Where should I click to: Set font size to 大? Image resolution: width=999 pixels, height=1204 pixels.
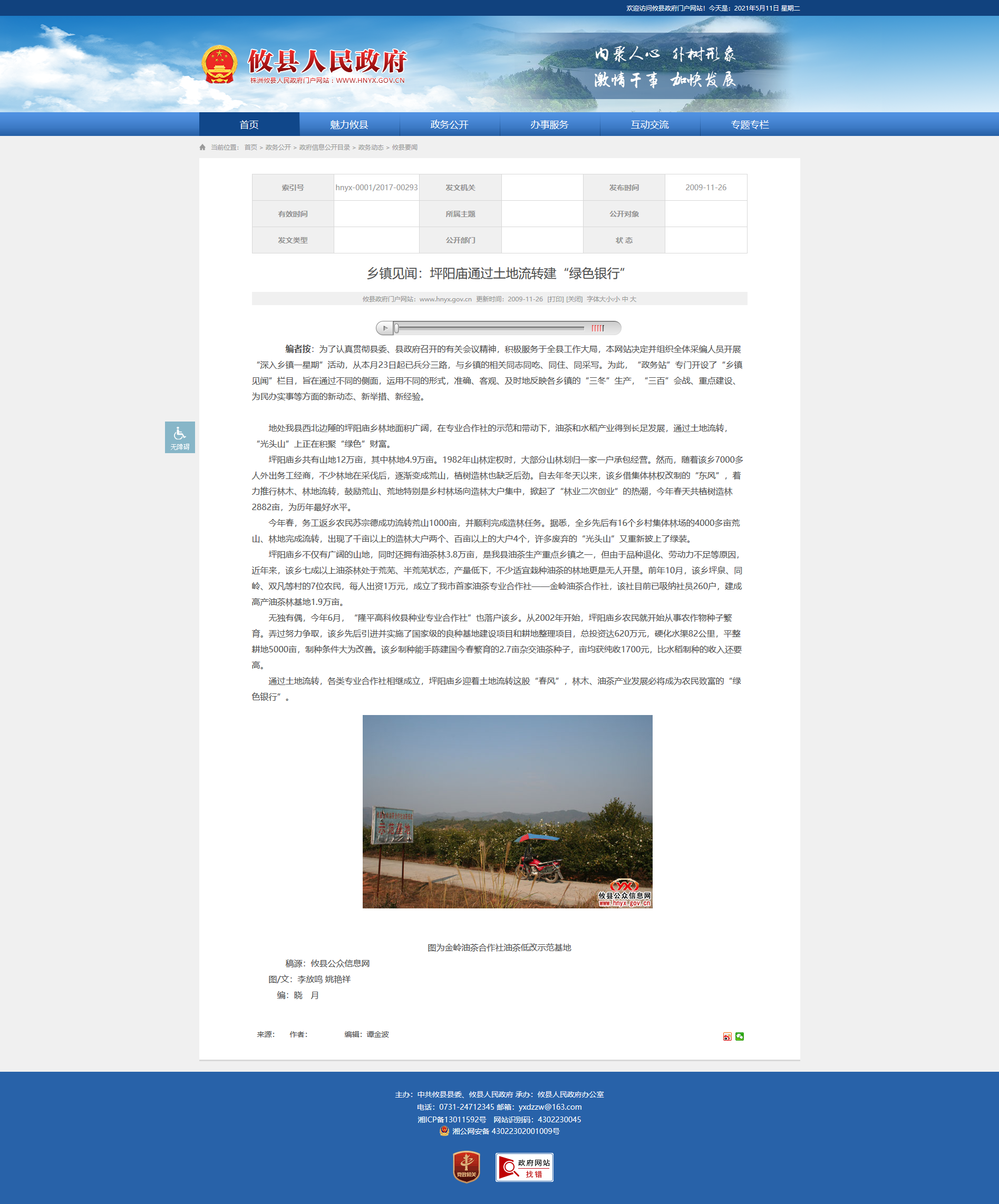coord(633,299)
